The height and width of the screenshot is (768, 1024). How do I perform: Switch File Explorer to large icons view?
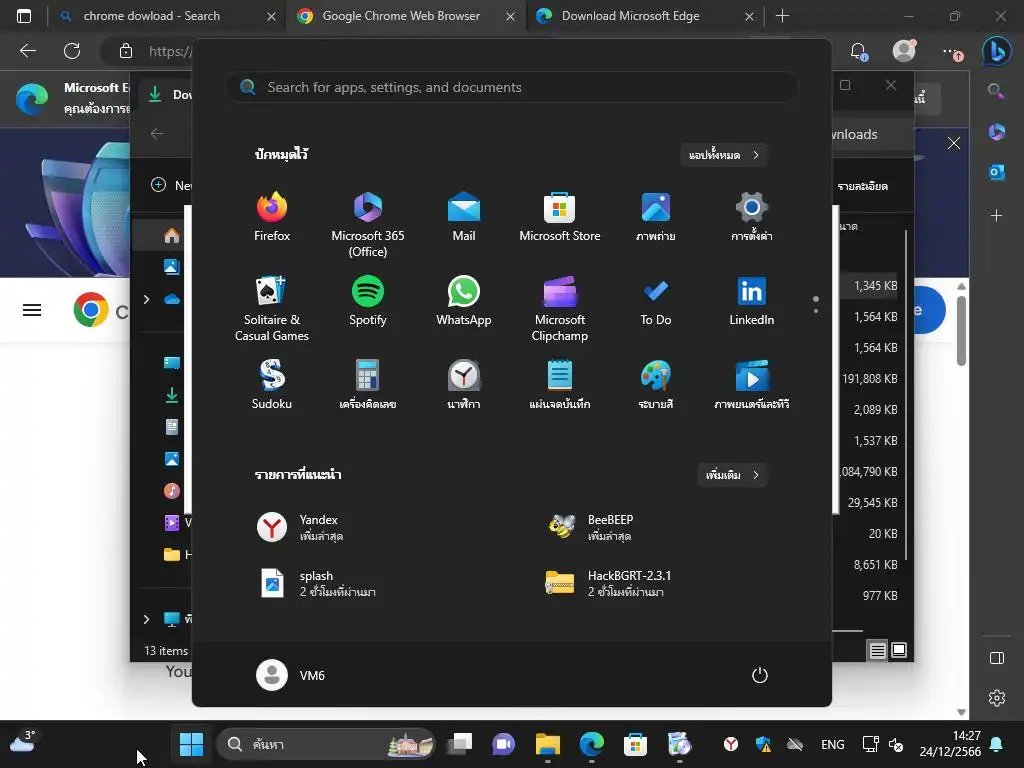899,650
